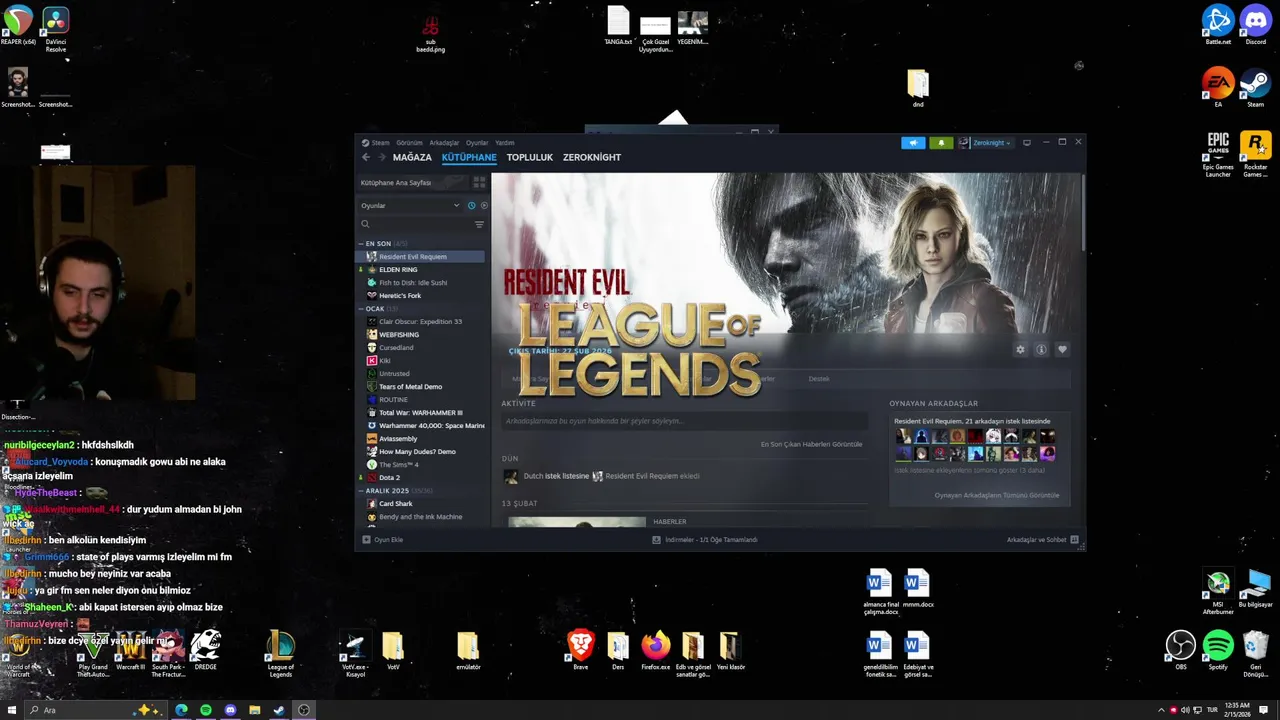Screen dimensions: 1280x720
Task: Open the Brave browser desktop shortcut
Action: (580, 649)
